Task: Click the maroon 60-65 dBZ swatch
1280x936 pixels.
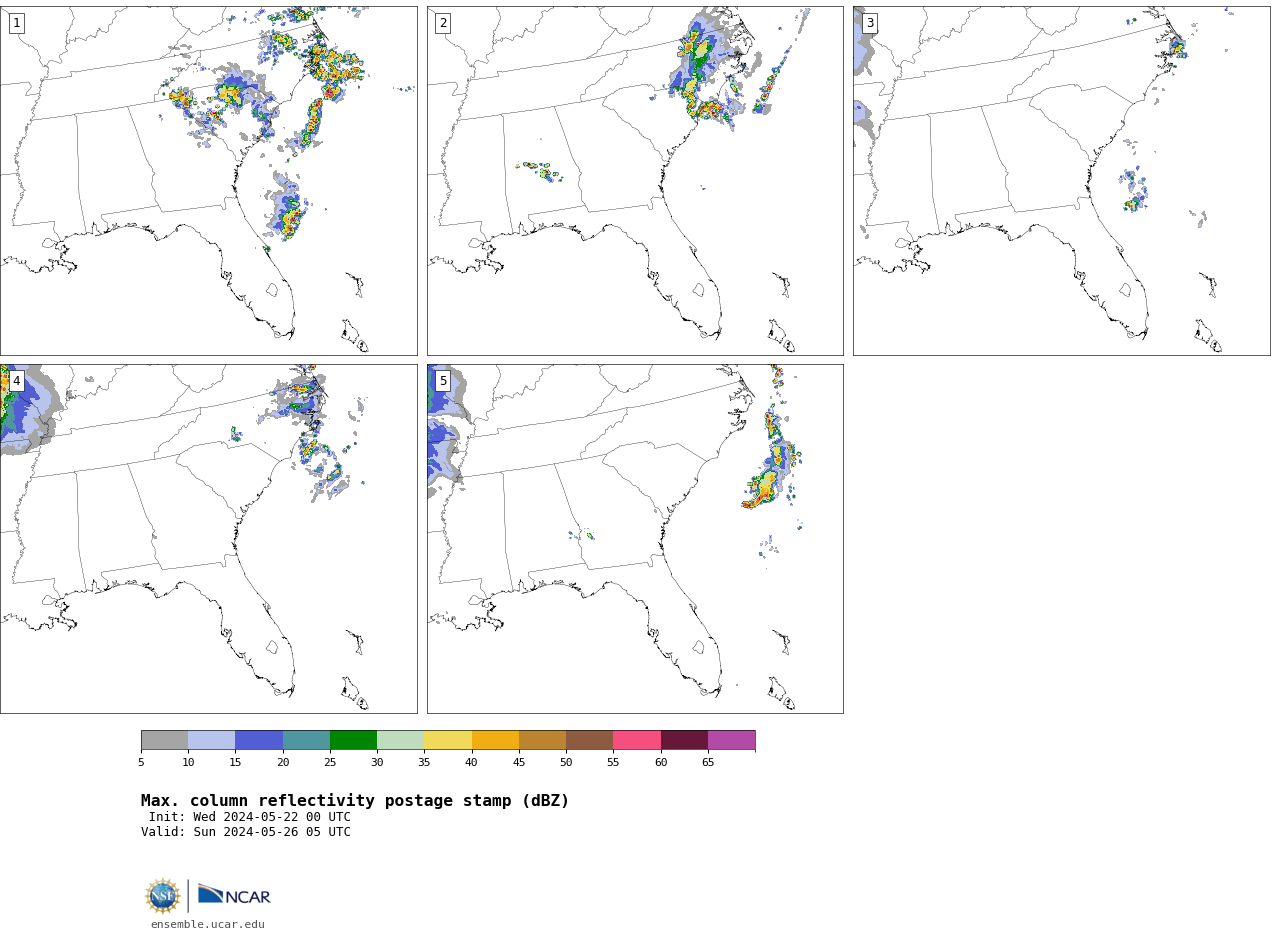Action: 684,740
